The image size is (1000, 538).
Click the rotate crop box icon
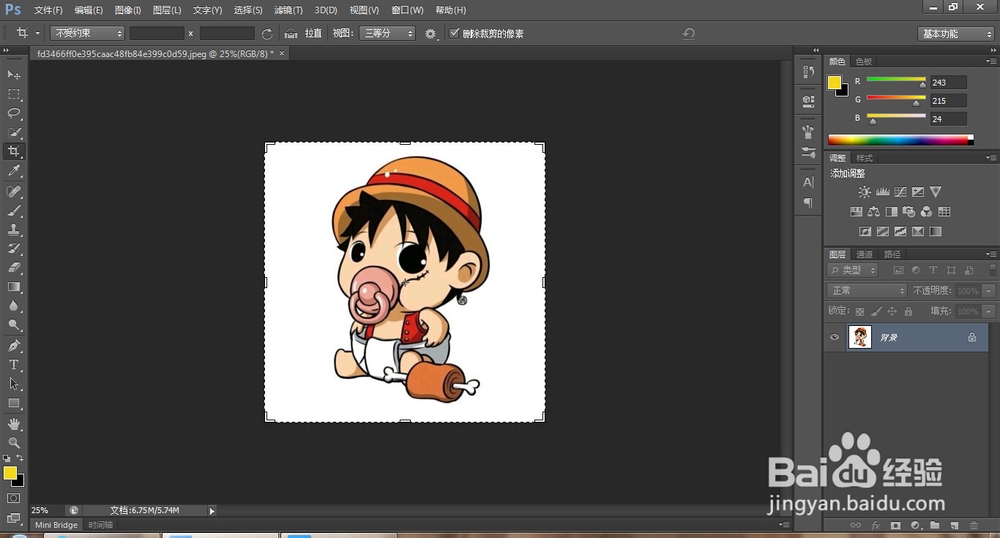coord(267,34)
